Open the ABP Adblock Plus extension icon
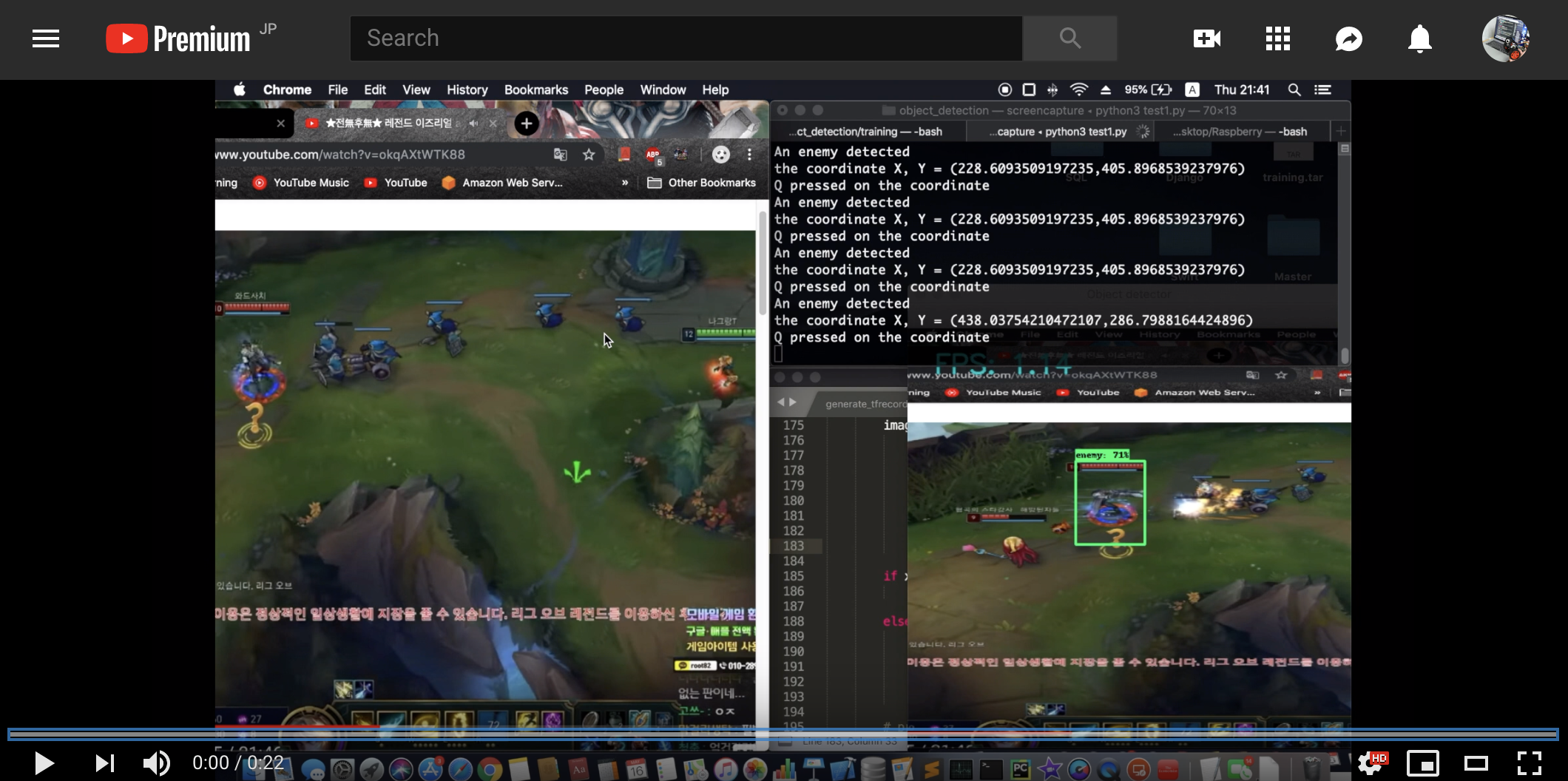Image resolution: width=1568 pixels, height=781 pixels. pos(653,155)
